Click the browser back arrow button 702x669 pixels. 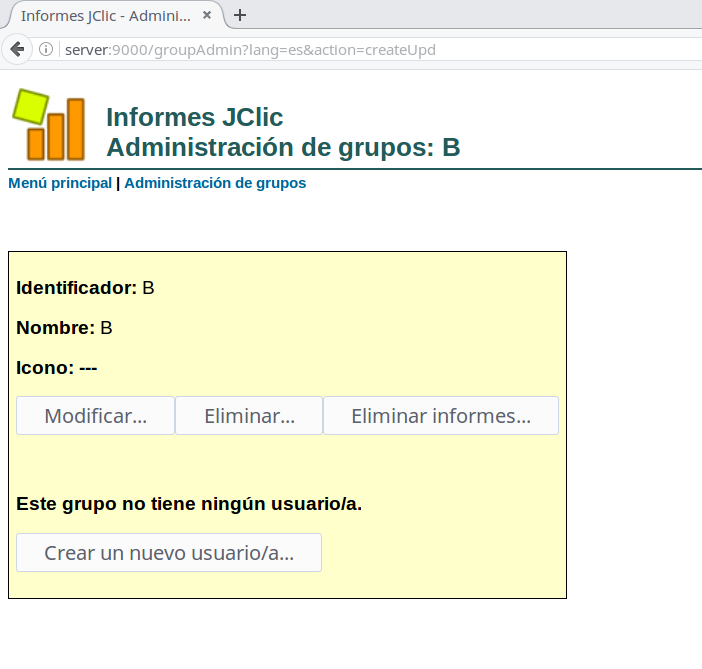[17, 50]
